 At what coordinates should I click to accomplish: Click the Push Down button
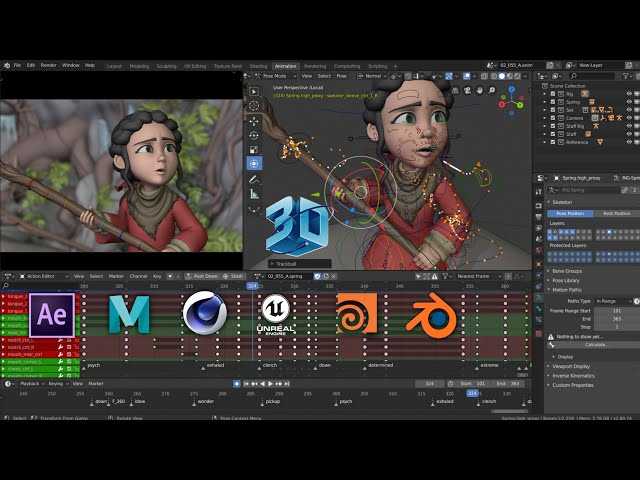[x=202, y=276]
